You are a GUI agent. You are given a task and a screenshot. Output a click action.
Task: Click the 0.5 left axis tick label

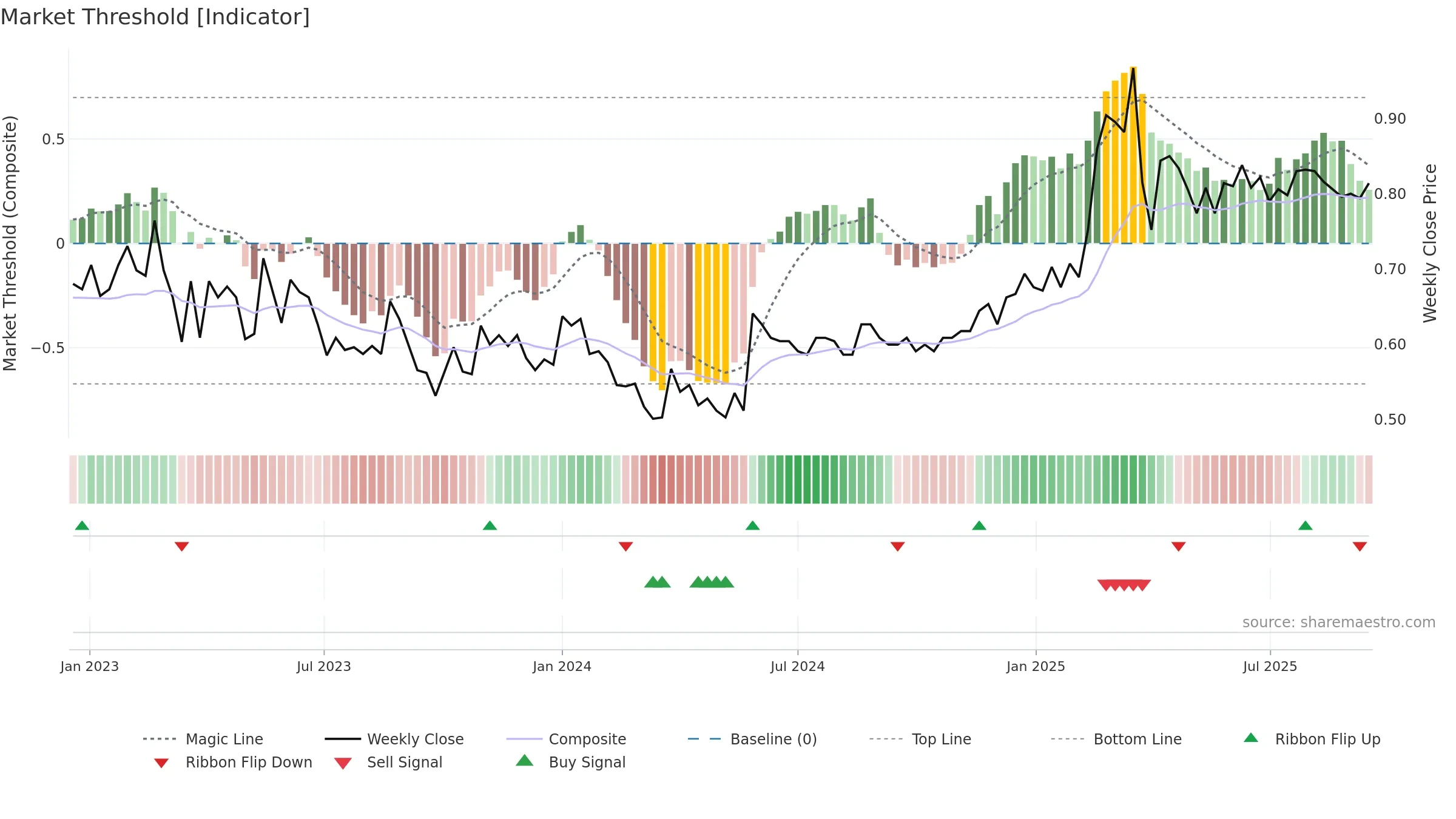(x=53, y=140)
